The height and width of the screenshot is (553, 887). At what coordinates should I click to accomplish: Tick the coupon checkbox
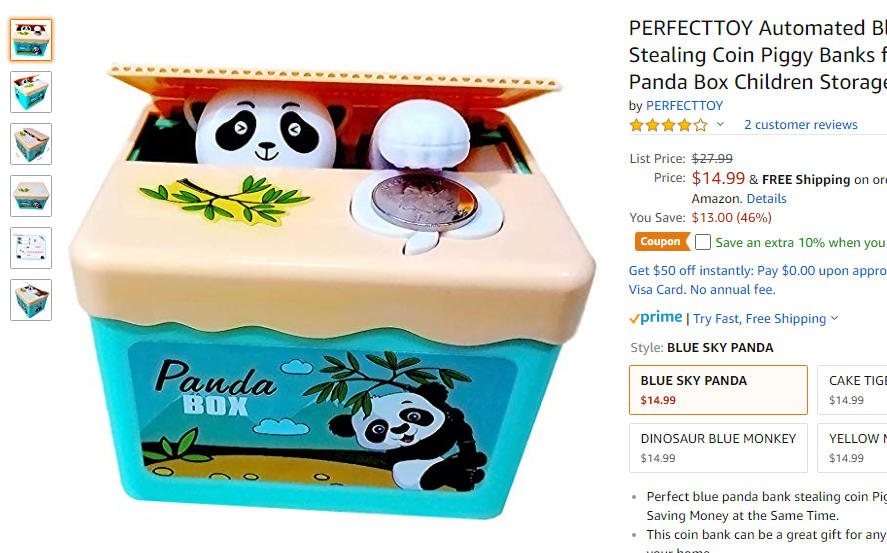tap(703, 242)
